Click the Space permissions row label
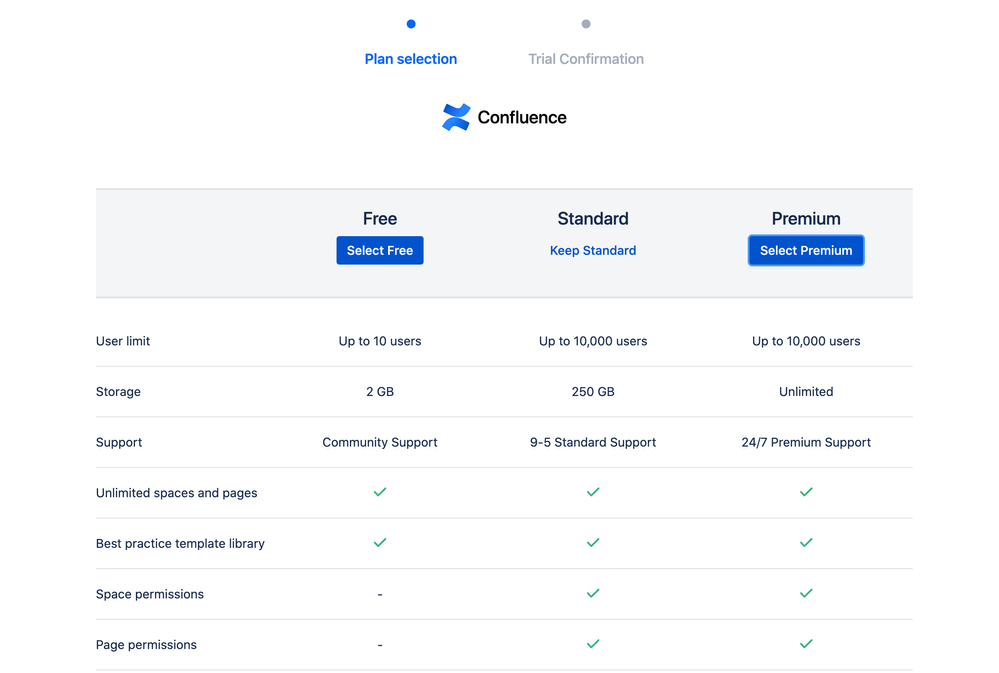999x673 pixels. (x=150, y=594)
